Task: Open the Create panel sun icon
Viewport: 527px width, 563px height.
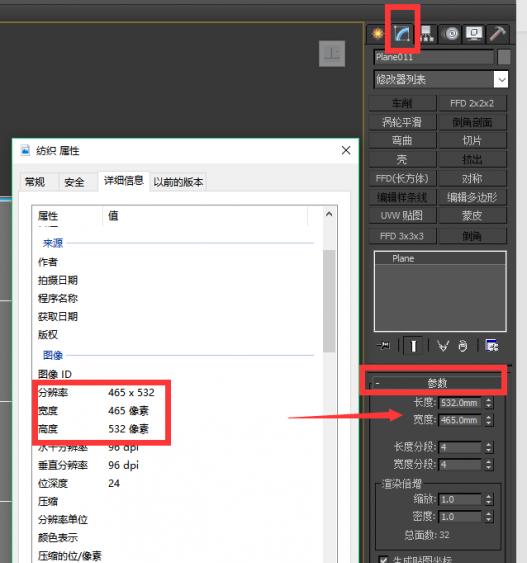Action: (x=377, y=34)
